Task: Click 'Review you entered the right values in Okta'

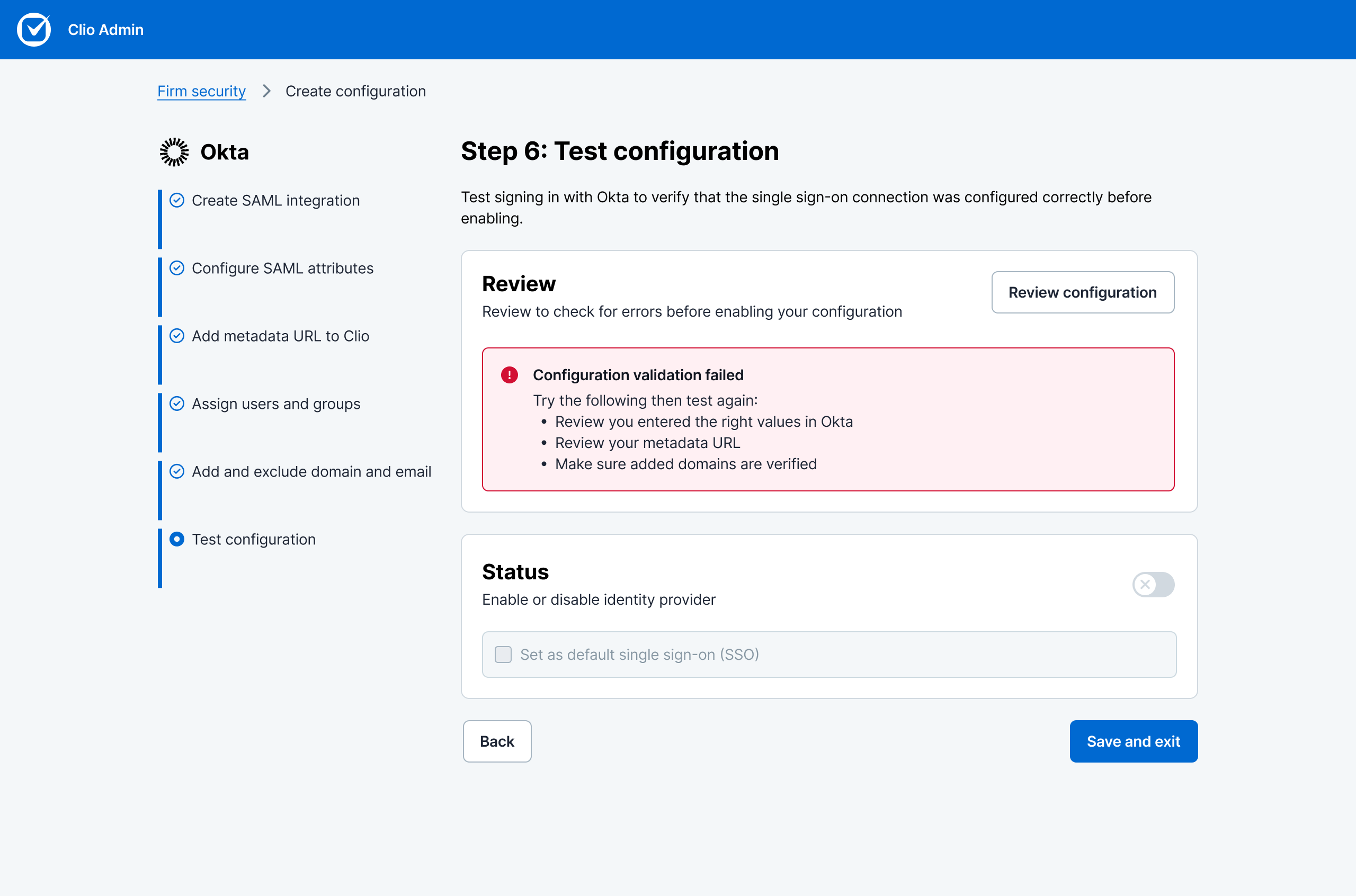Action: (x=704, y=422)
